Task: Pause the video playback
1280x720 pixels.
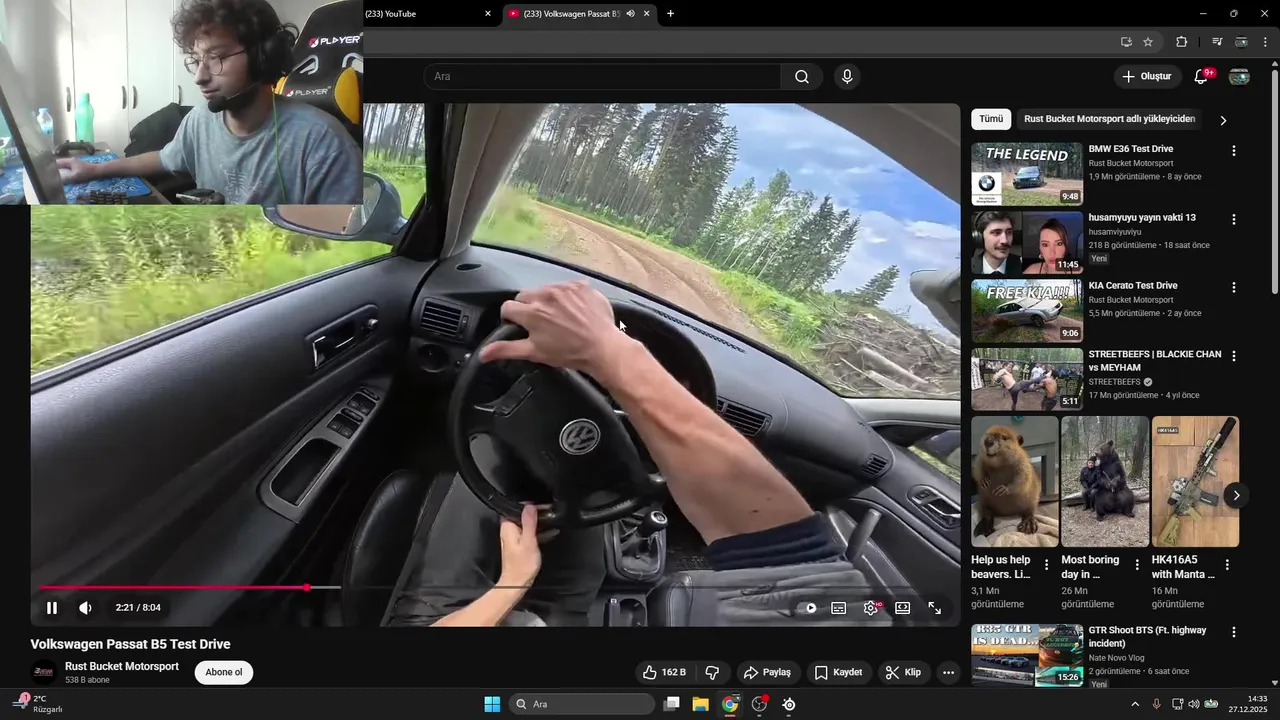Action: point(52,607)
